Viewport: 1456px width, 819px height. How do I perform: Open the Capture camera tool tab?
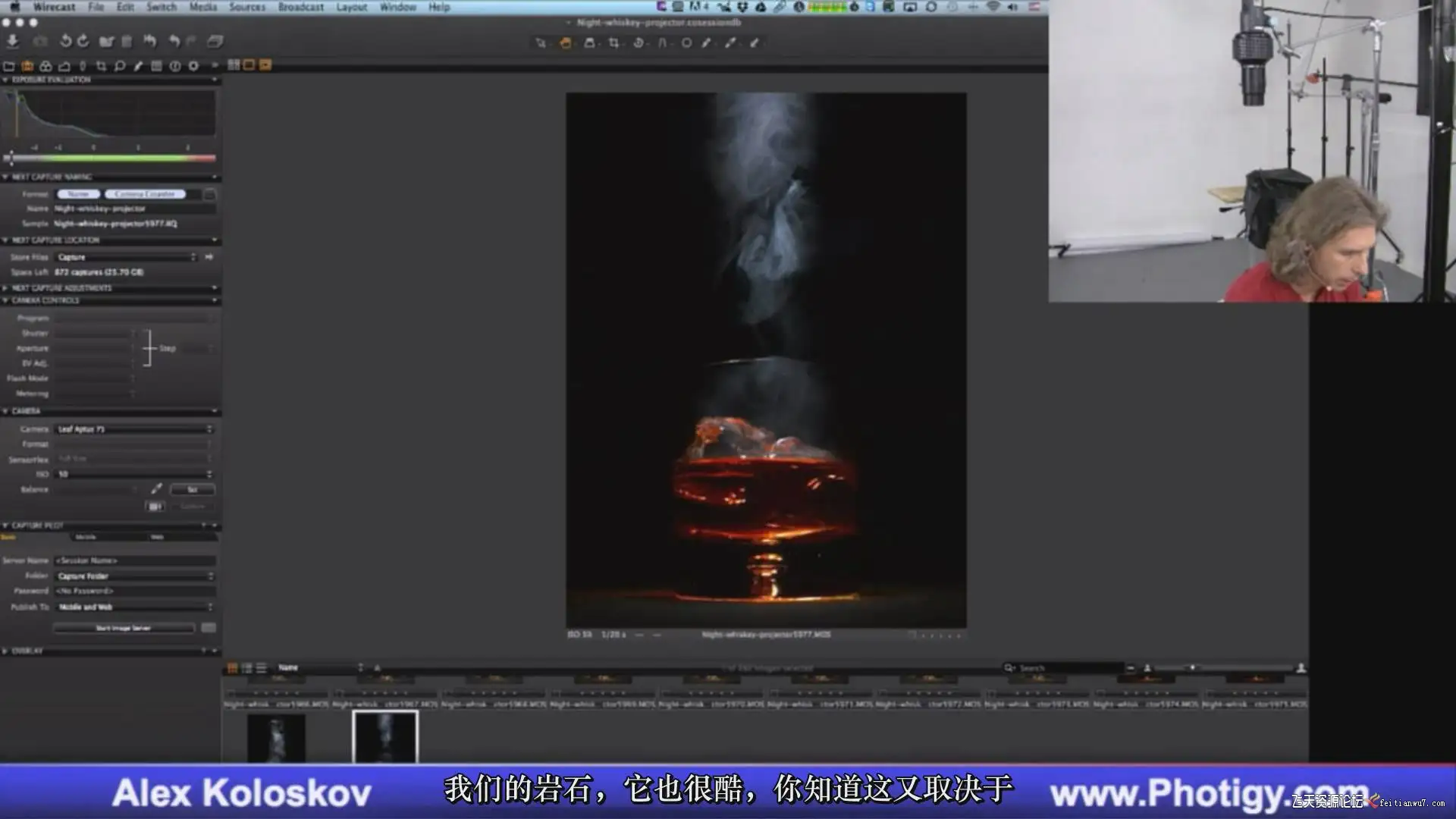[27, 66]
